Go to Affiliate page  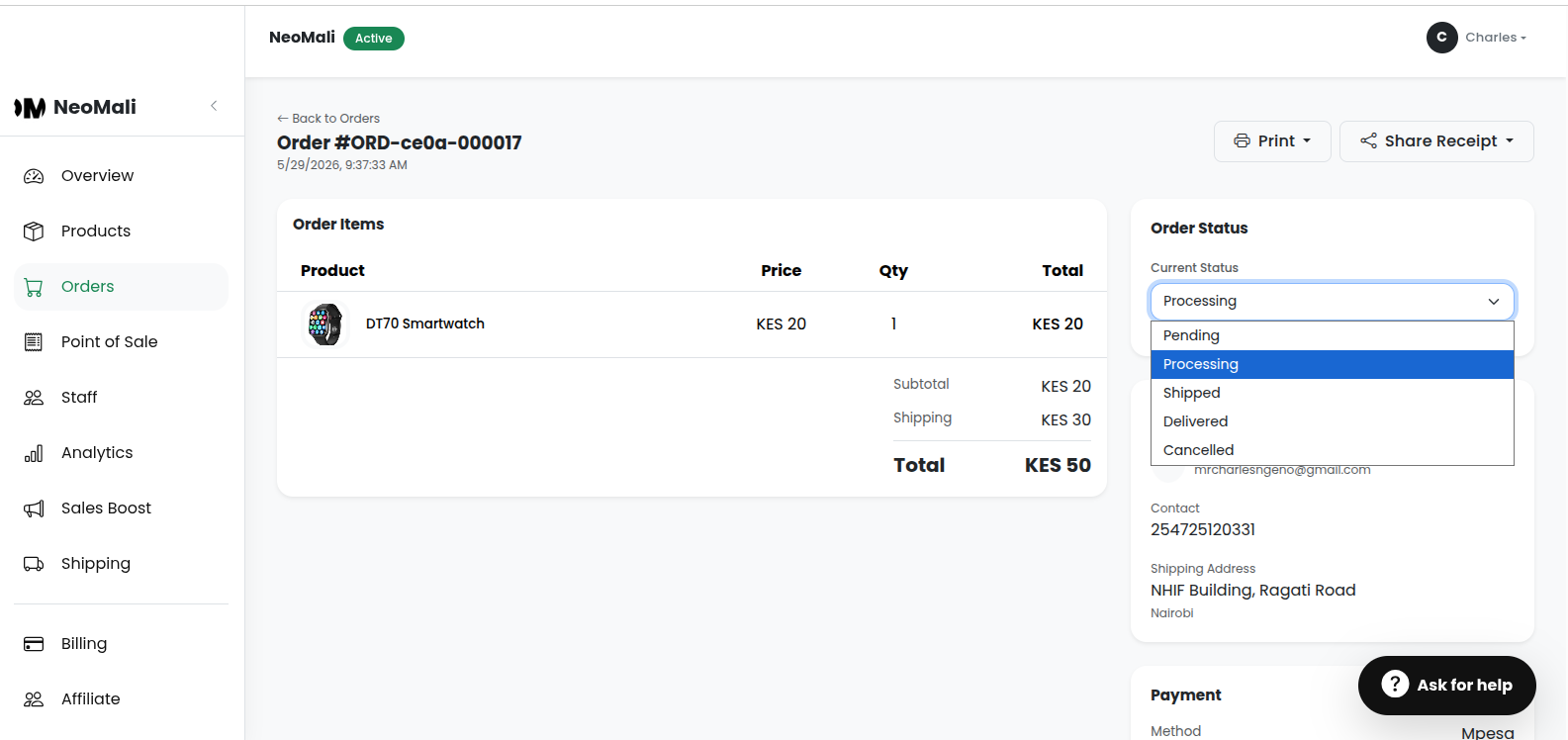pos(121,699)
